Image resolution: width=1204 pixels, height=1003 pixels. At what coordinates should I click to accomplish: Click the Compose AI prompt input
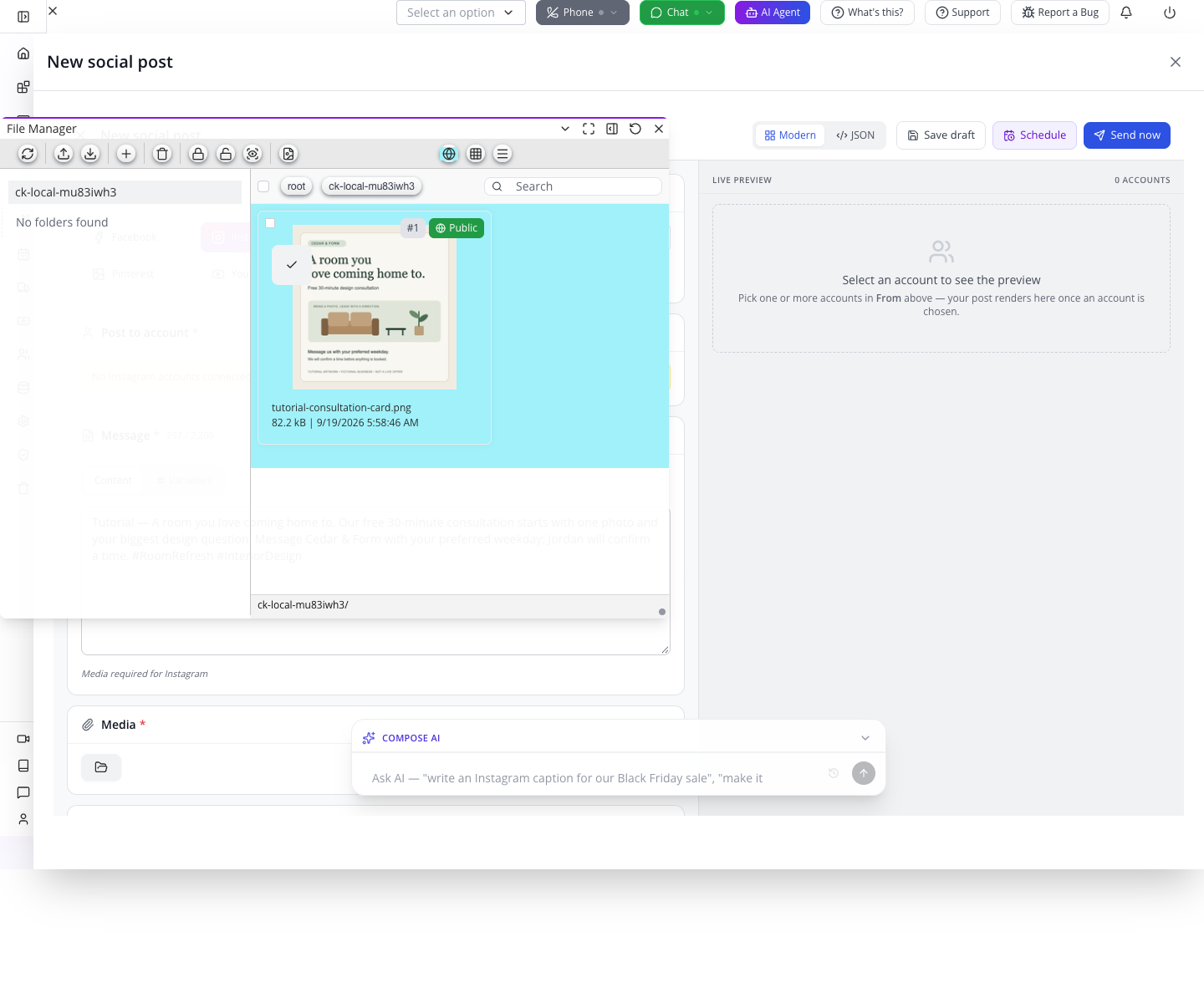[594, 778]
